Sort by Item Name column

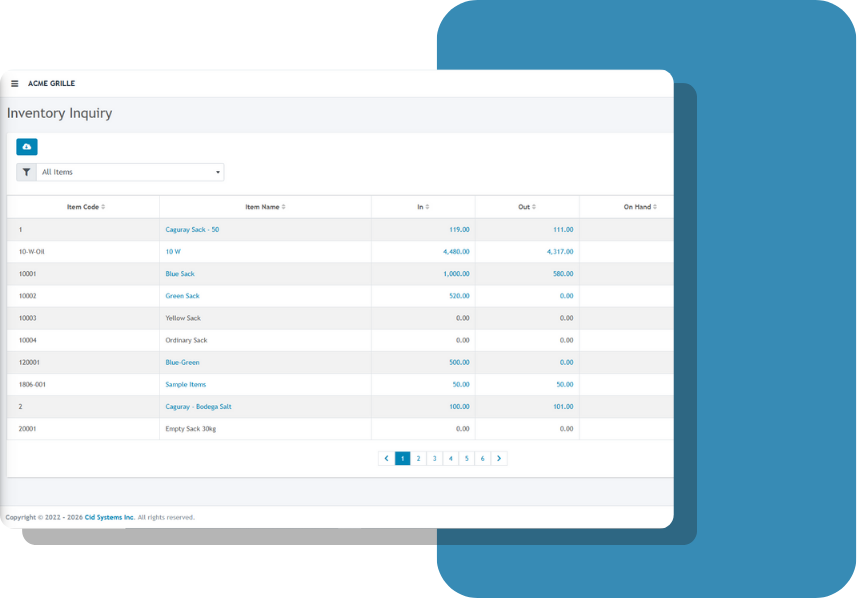(265, 207)
